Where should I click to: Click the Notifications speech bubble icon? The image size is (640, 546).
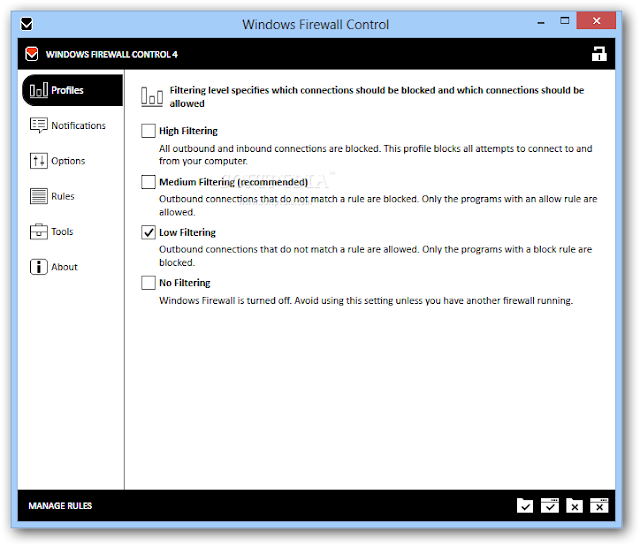tap(39, 126)
